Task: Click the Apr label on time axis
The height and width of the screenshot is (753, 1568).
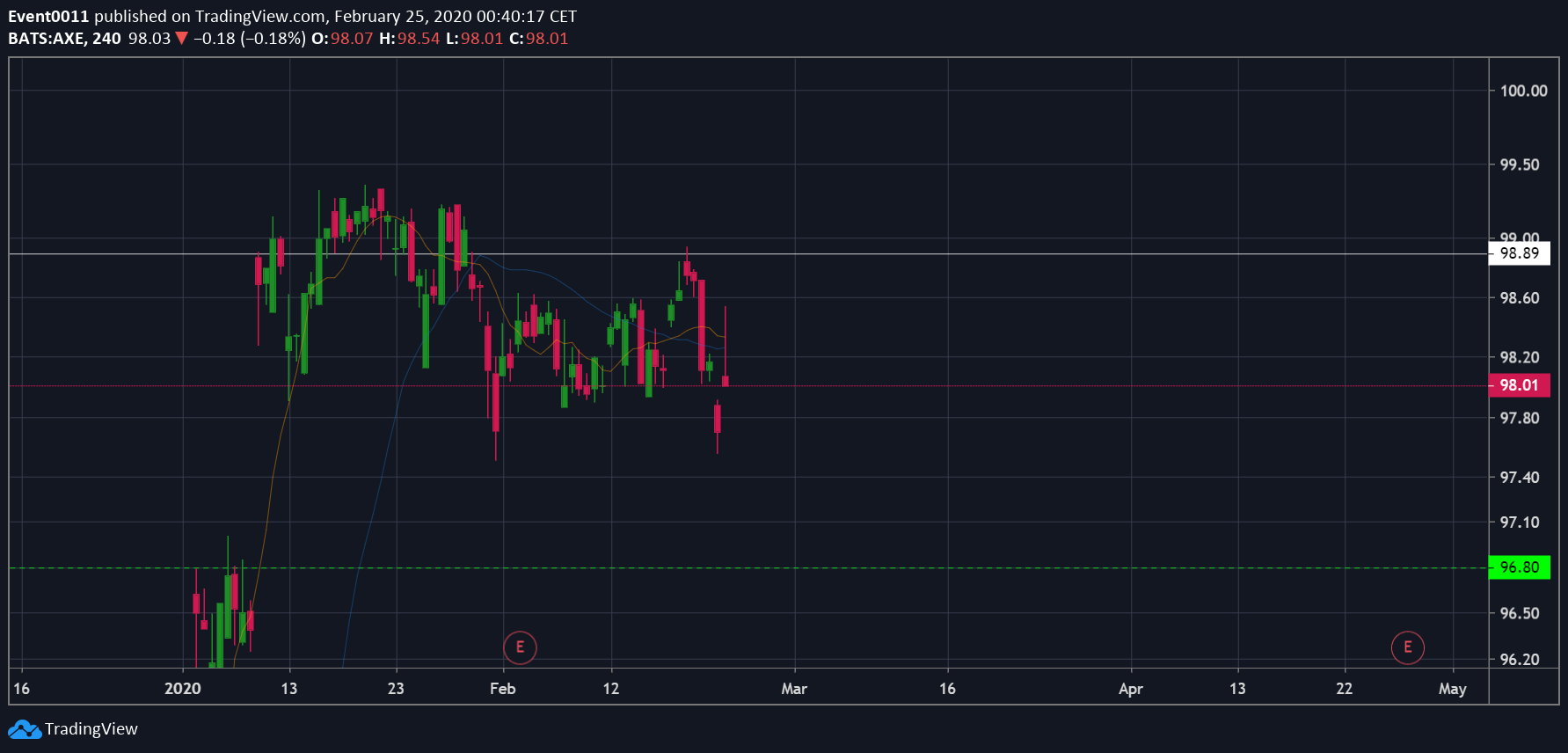Action: click(x=1131, y=689)
